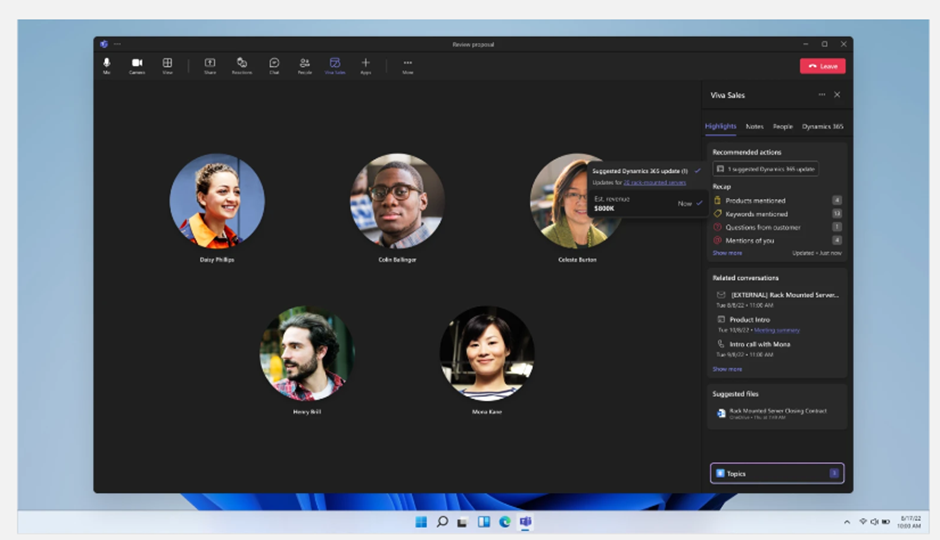Click the Mentions of you @ icon
The height and width of the screenshot is (540, 940).
point(718,240)
